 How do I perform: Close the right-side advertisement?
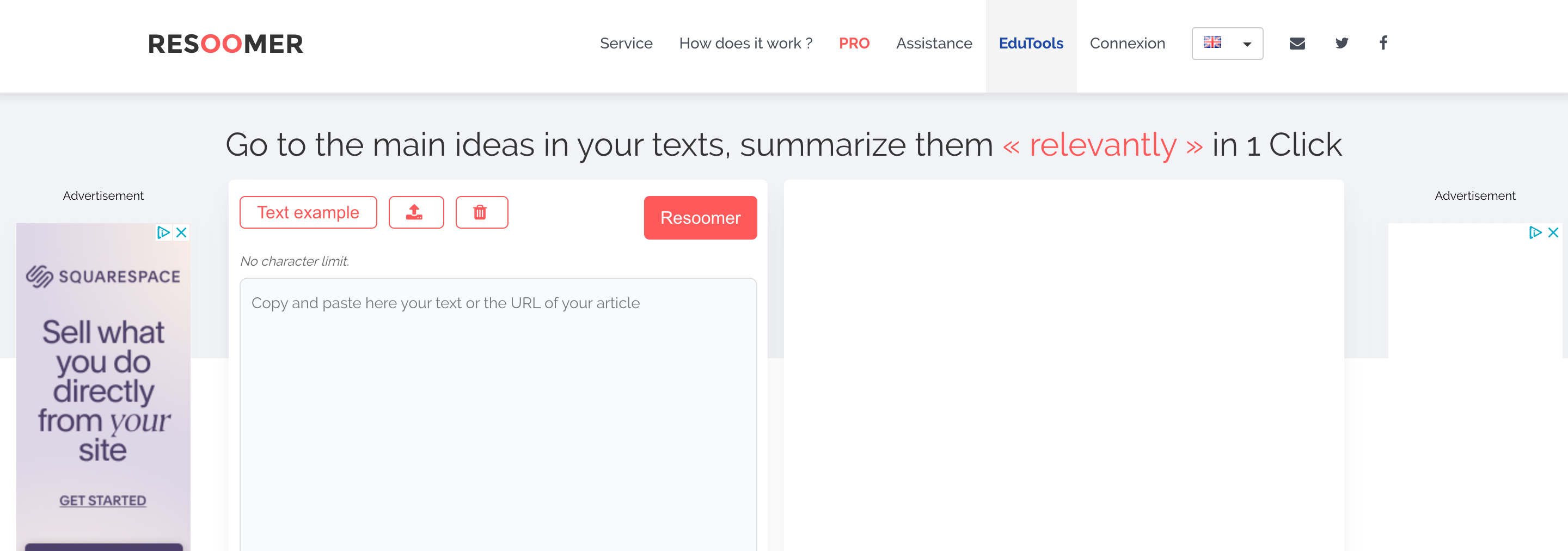tap(1553, 232)
